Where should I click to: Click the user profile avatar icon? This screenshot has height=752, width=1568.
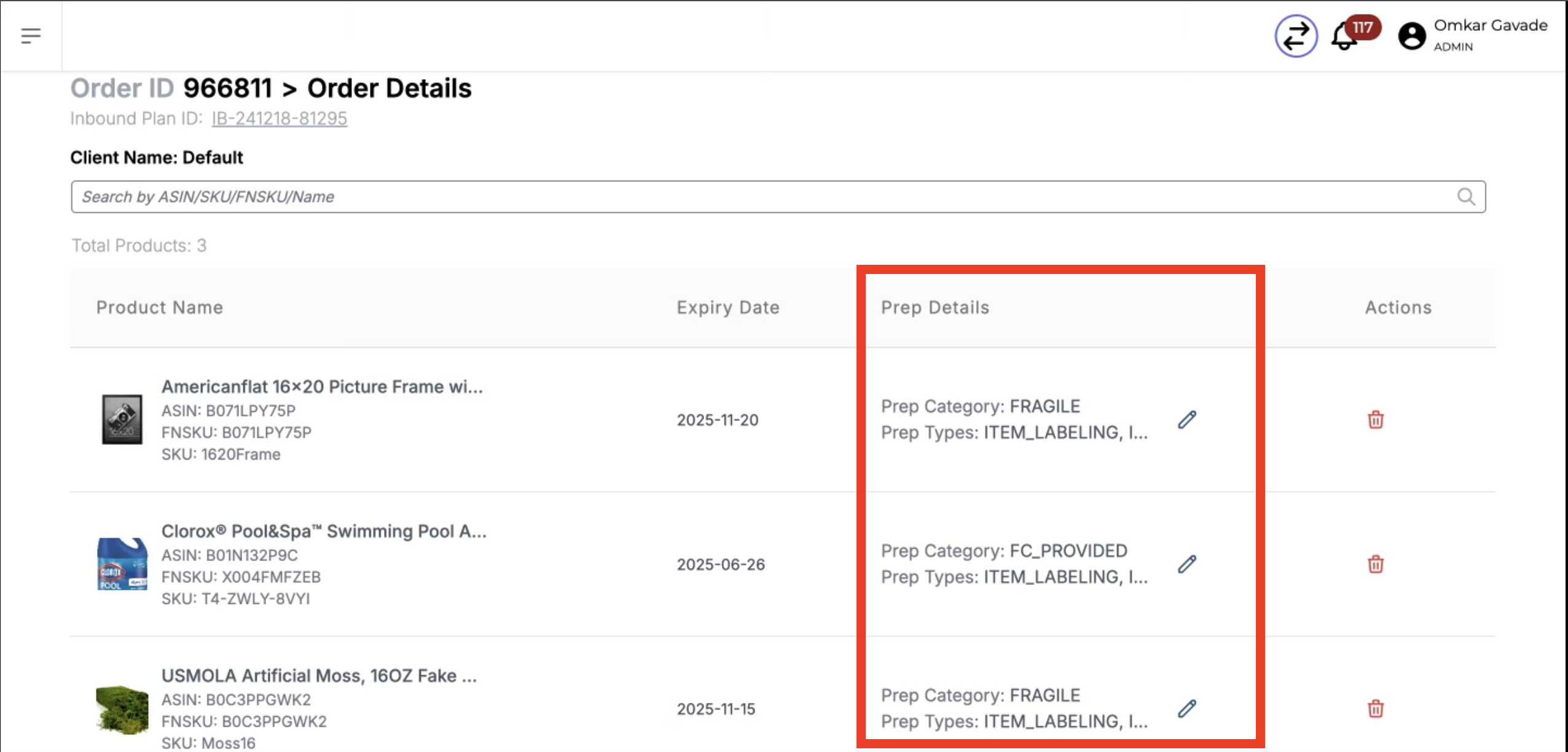[x=1412, y=36]
